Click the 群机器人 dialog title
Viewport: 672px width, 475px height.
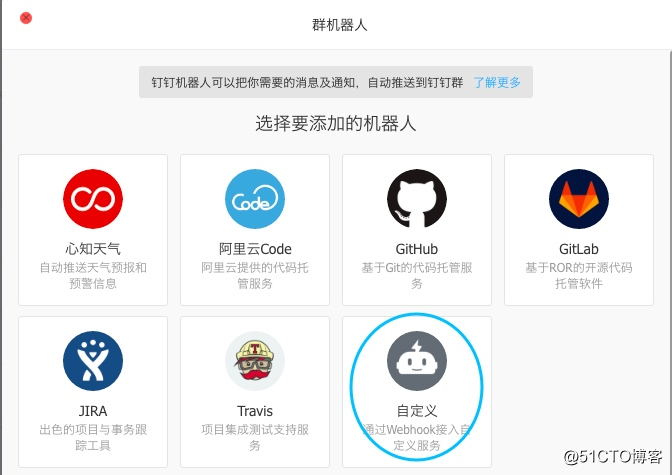(339, 25)
